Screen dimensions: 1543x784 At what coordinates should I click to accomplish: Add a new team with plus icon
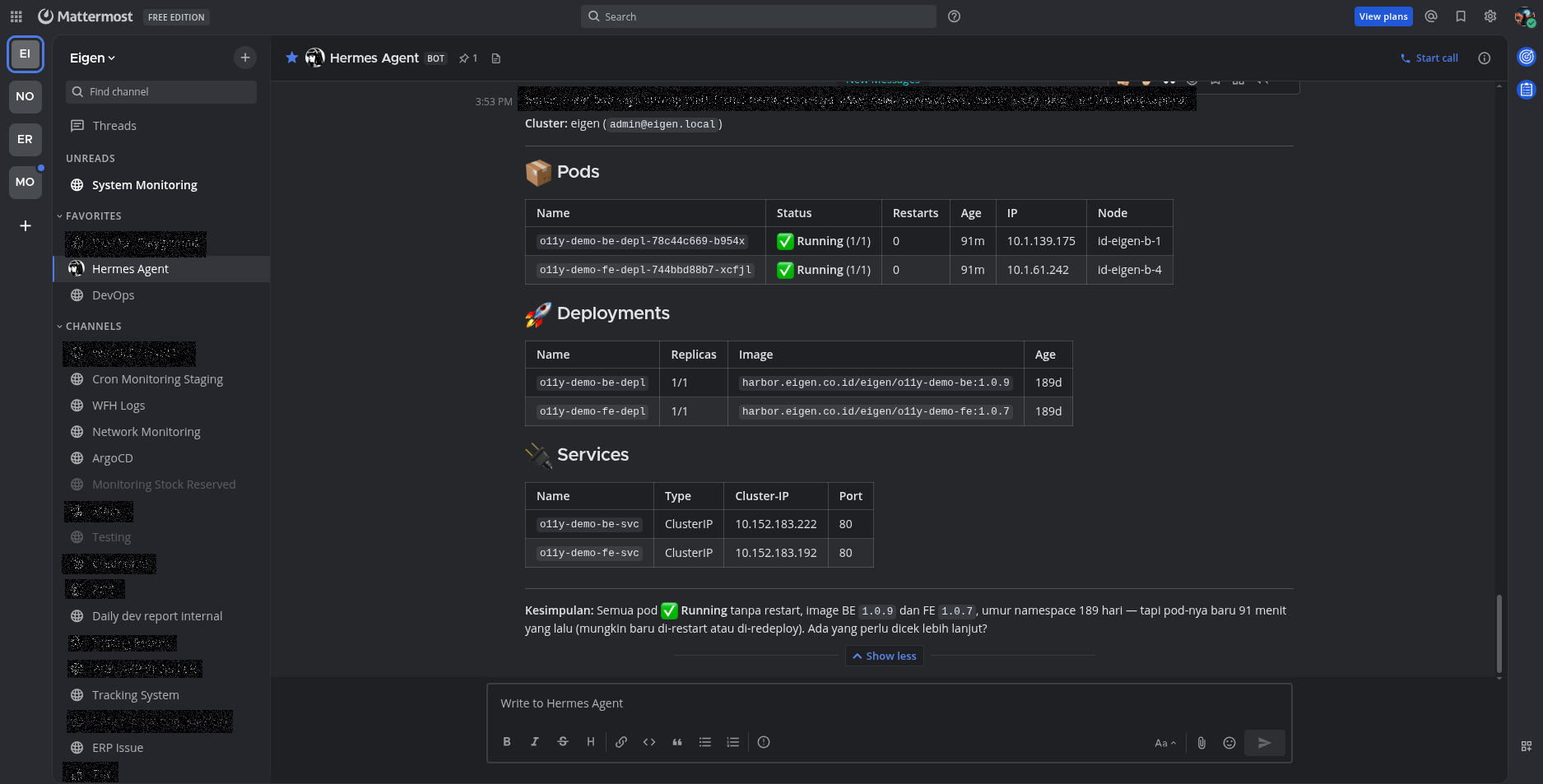(x=26, y=225)
